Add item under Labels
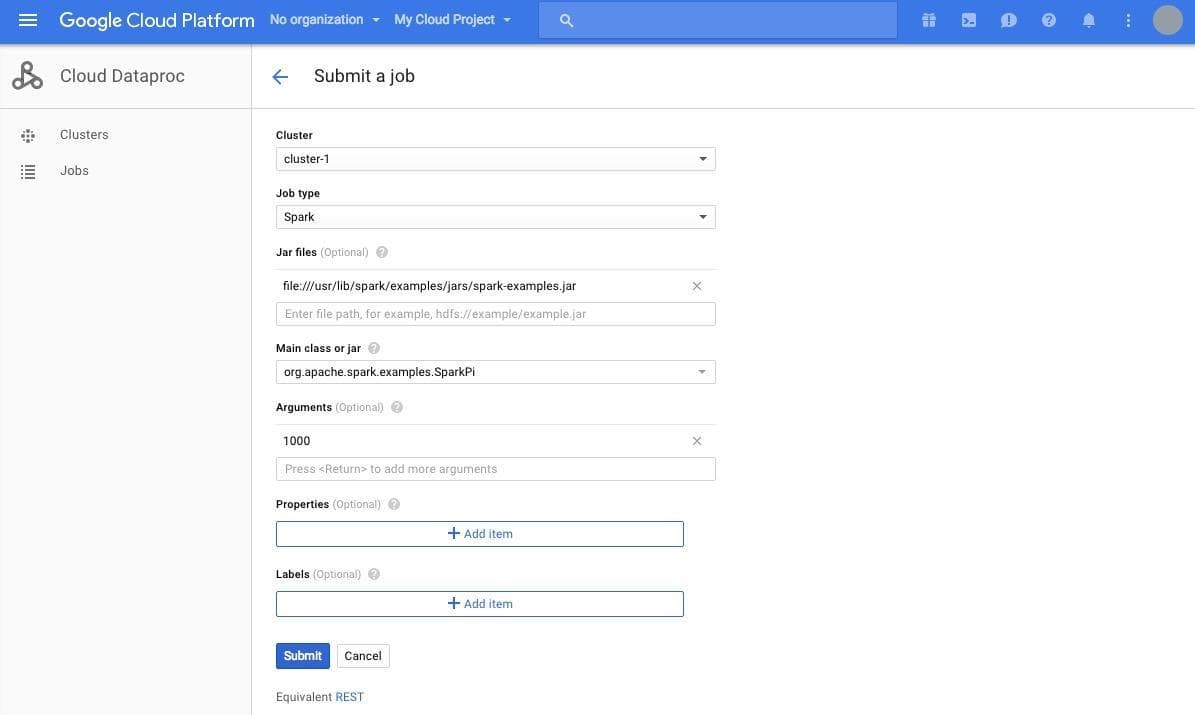 pos(479,604)
